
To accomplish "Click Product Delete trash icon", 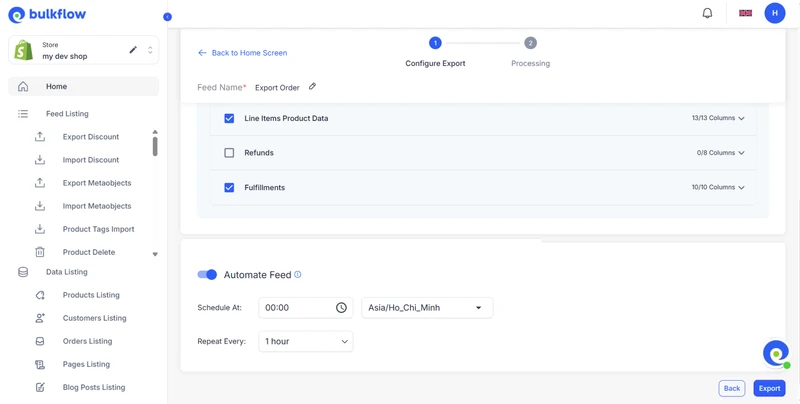I will [x=40, y=252].
